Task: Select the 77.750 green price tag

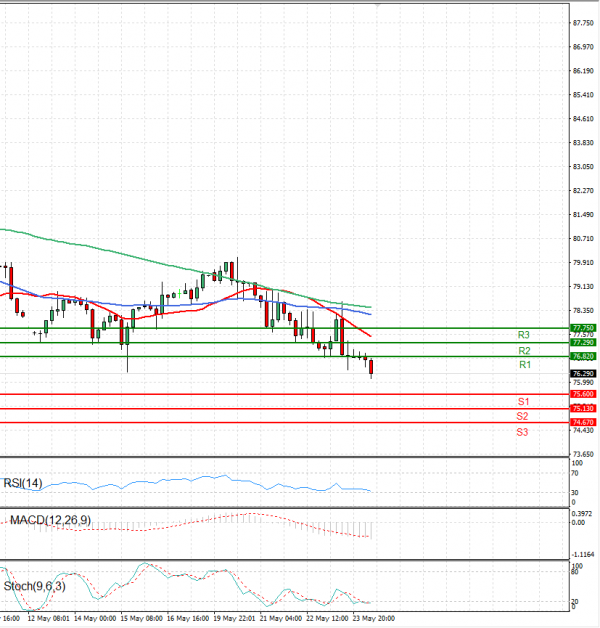Action: coord(583,328)
